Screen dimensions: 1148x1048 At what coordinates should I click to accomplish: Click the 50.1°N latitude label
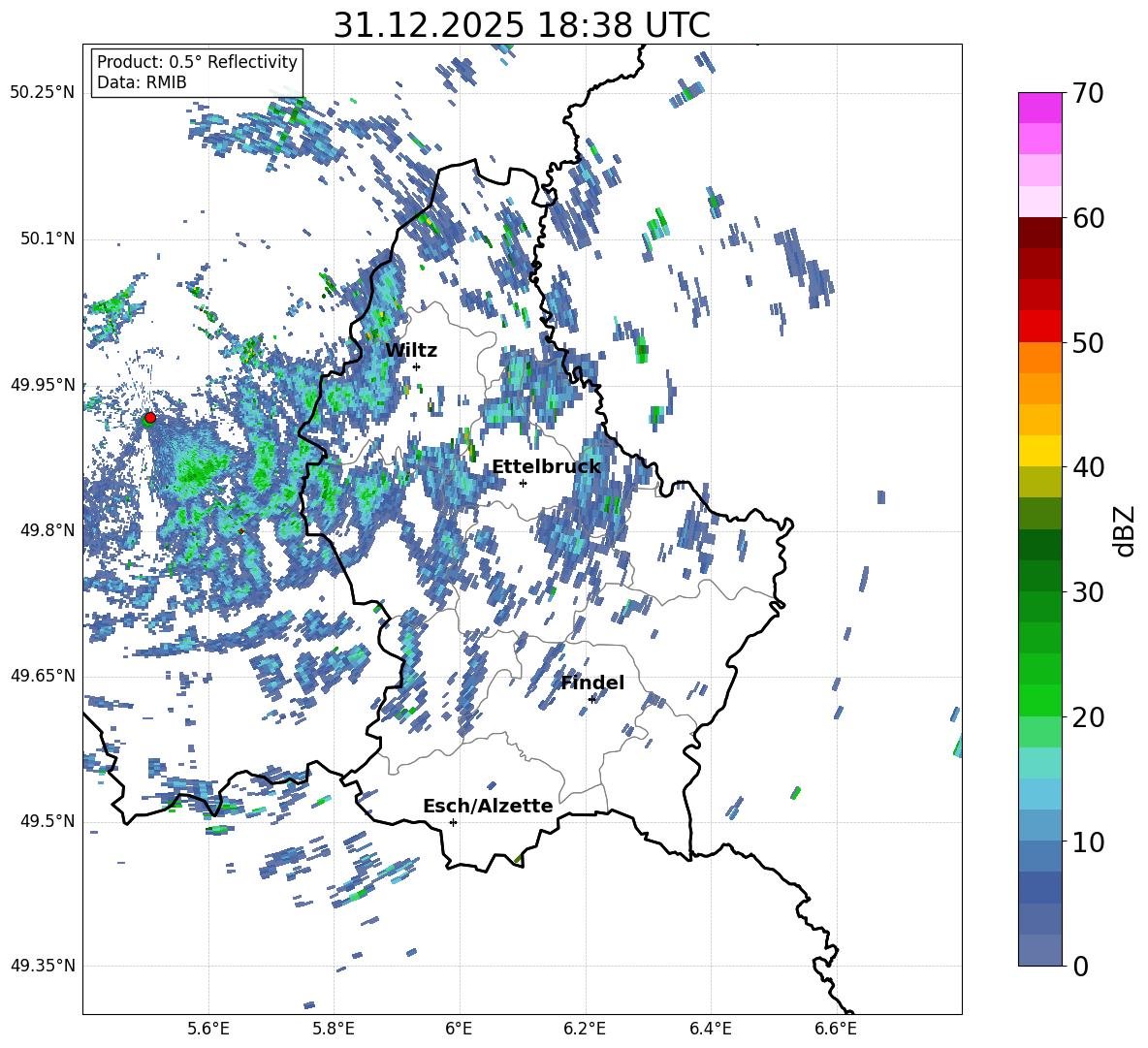47,238
